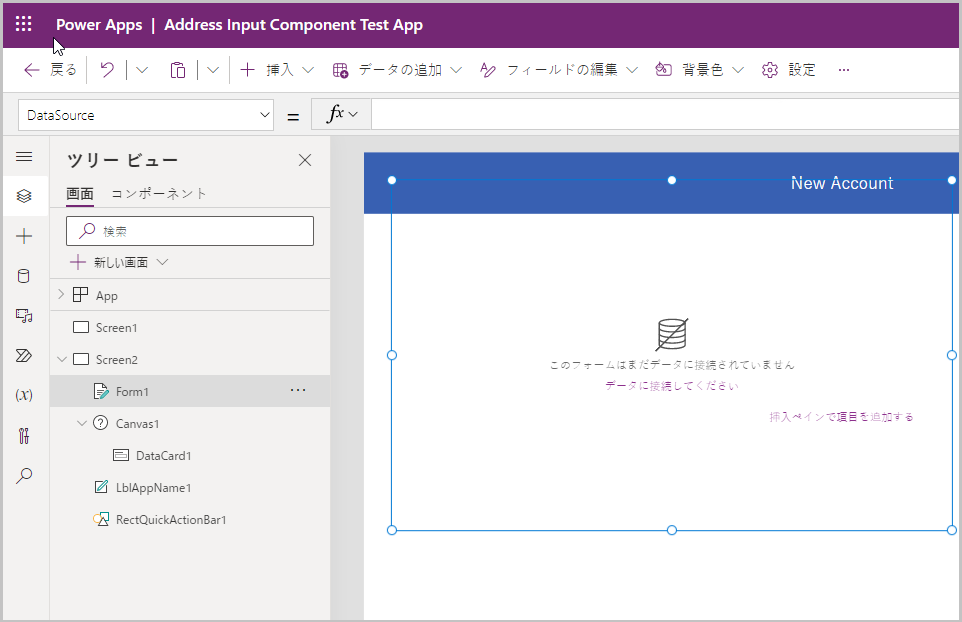
Task: Expand the App tree node
Action: click(61, 295)
